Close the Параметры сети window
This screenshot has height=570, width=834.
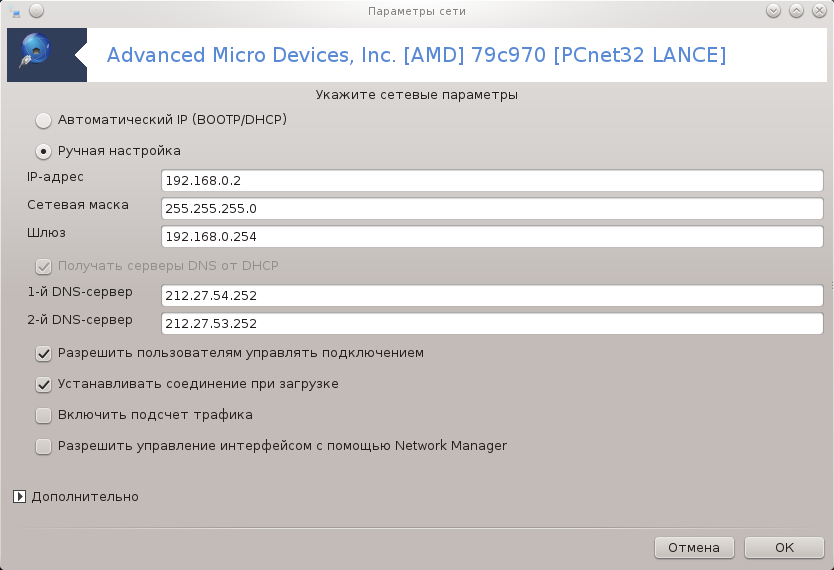tap(819, 11)
